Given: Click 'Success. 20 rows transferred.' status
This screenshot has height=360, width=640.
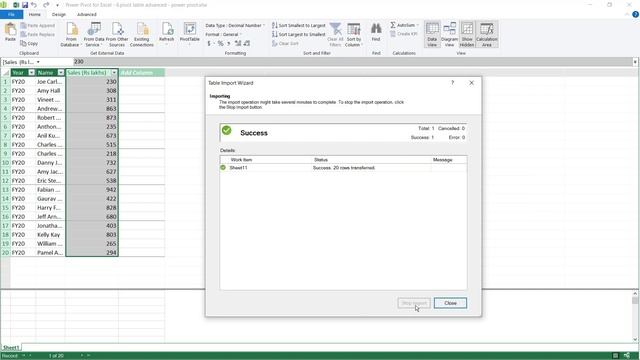Looking at the screenshot, I should 344,167.
